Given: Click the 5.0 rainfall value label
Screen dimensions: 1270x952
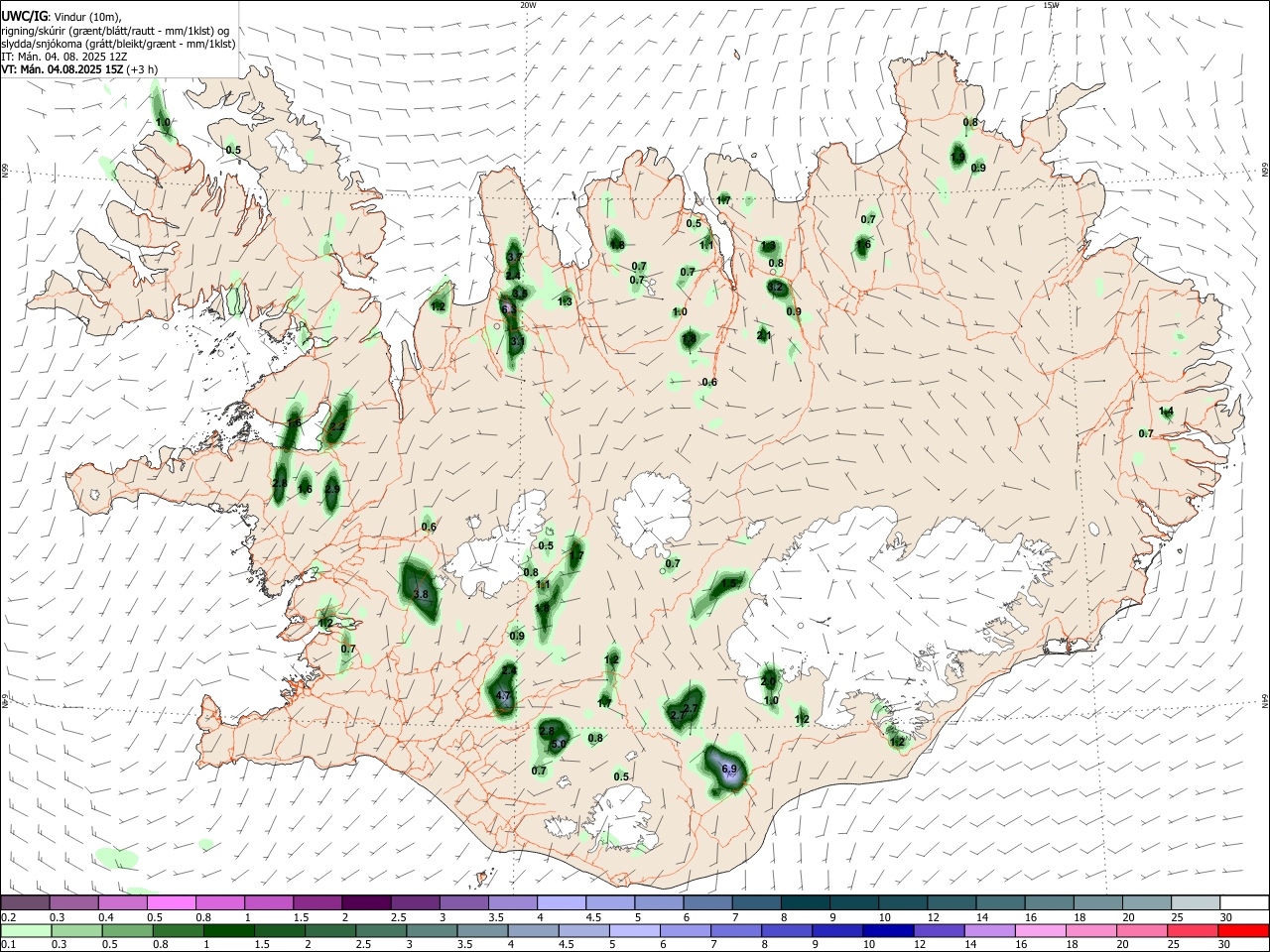Looking at the screenshot, I should pyautogui.click(x=559, y=744).
